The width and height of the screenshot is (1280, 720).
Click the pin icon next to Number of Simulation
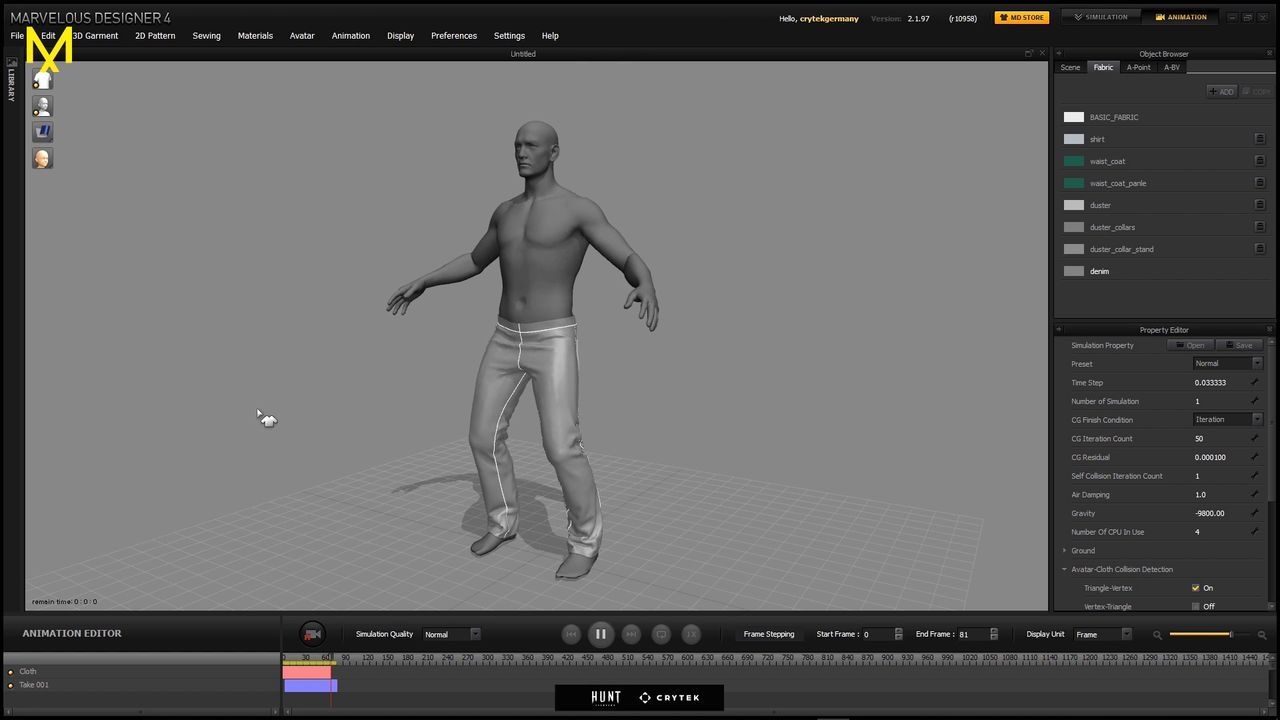point(1255,401)
